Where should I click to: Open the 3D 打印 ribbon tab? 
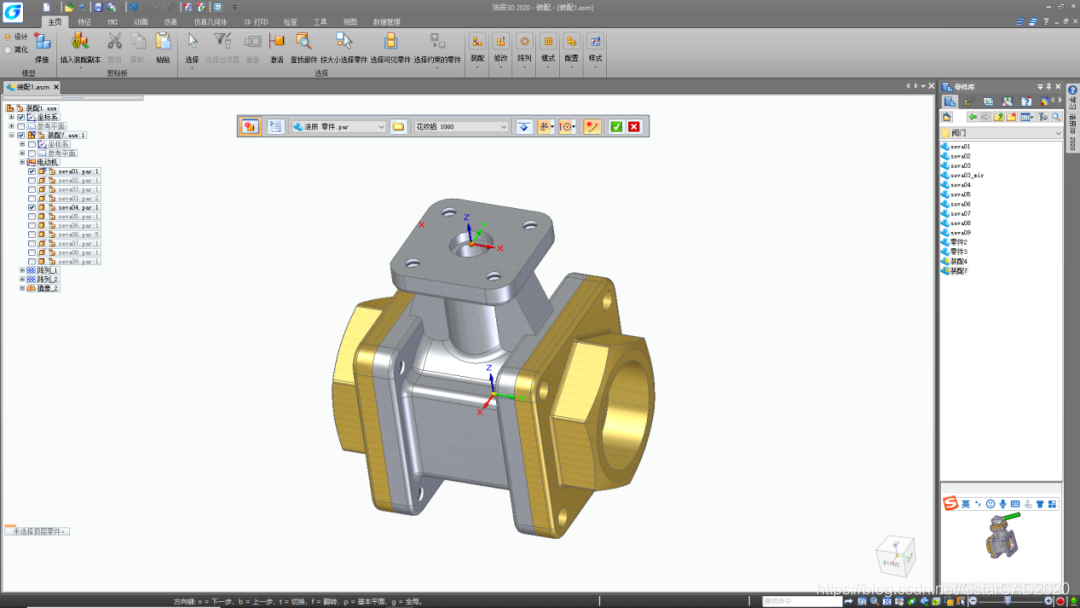tap(255, 21)
